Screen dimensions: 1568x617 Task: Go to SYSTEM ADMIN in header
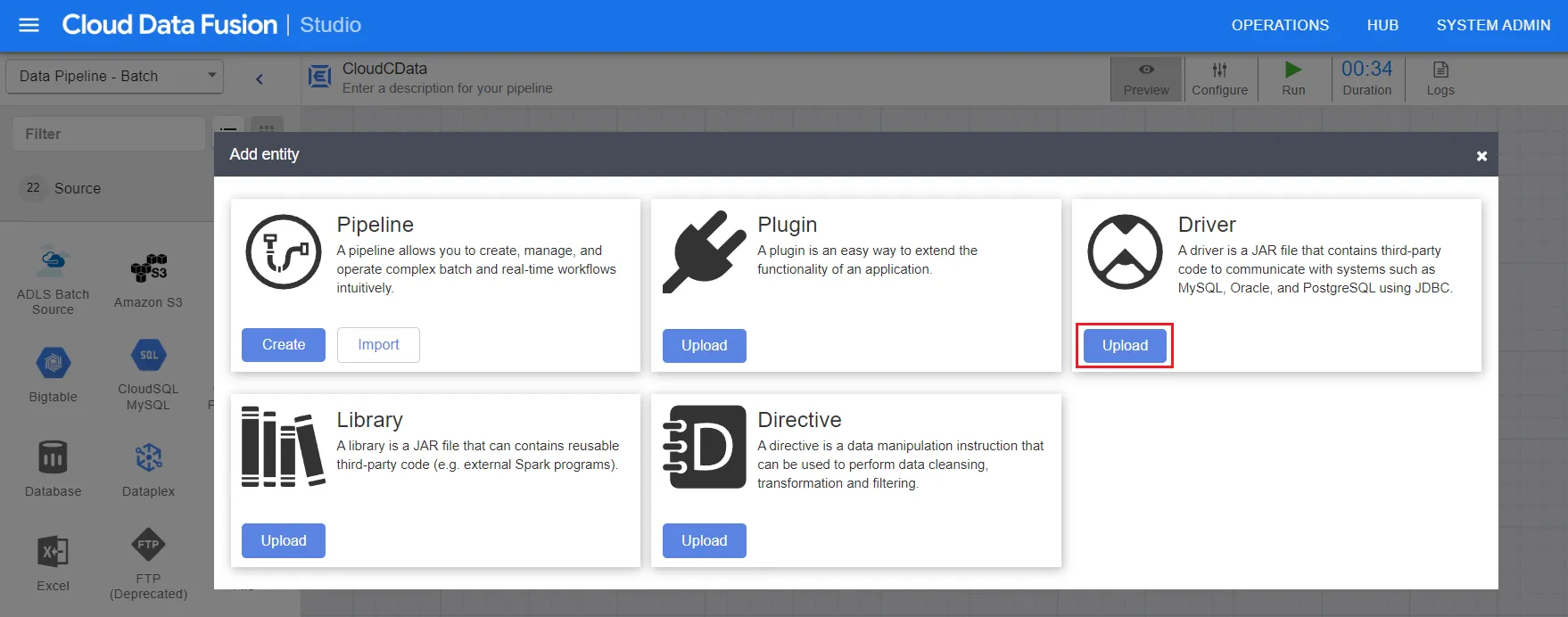coord(1492,25)
